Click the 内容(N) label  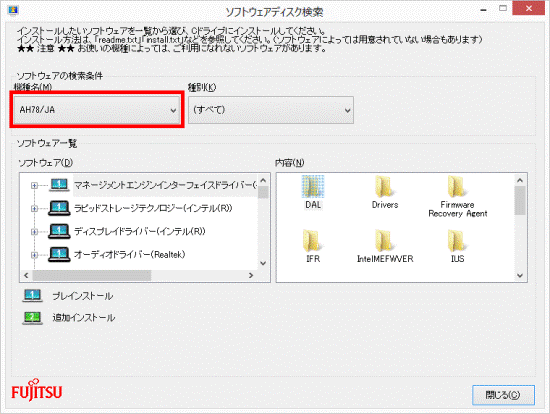pos(289,163)
